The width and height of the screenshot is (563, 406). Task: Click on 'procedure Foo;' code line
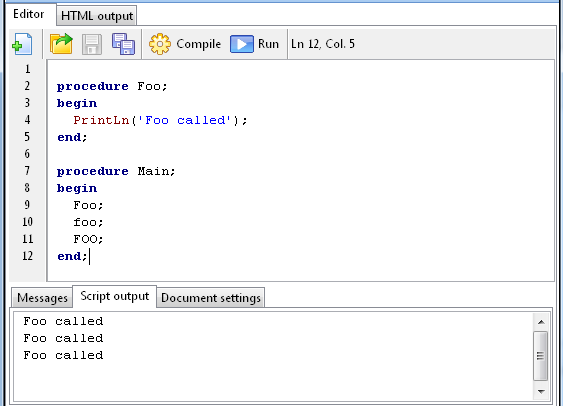(x=112, y=87)
